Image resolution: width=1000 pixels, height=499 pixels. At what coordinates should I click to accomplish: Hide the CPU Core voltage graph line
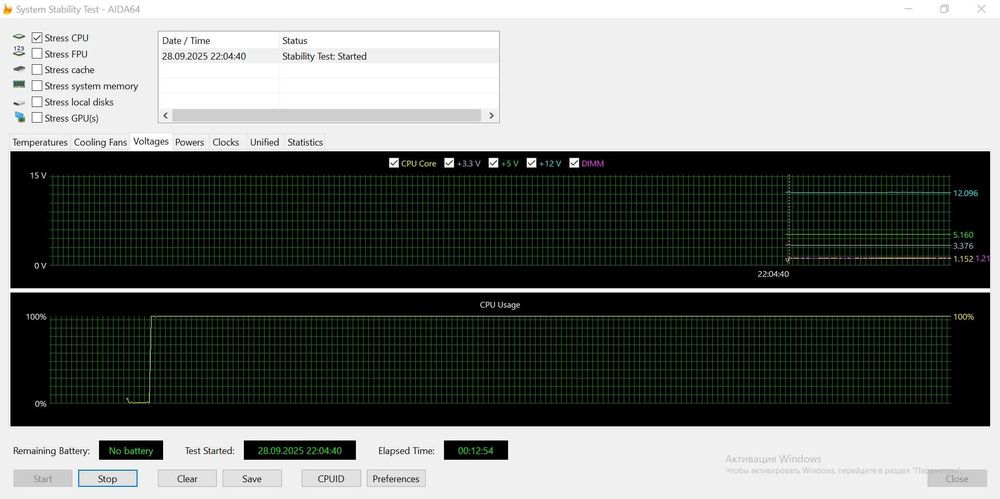(393, 163)
